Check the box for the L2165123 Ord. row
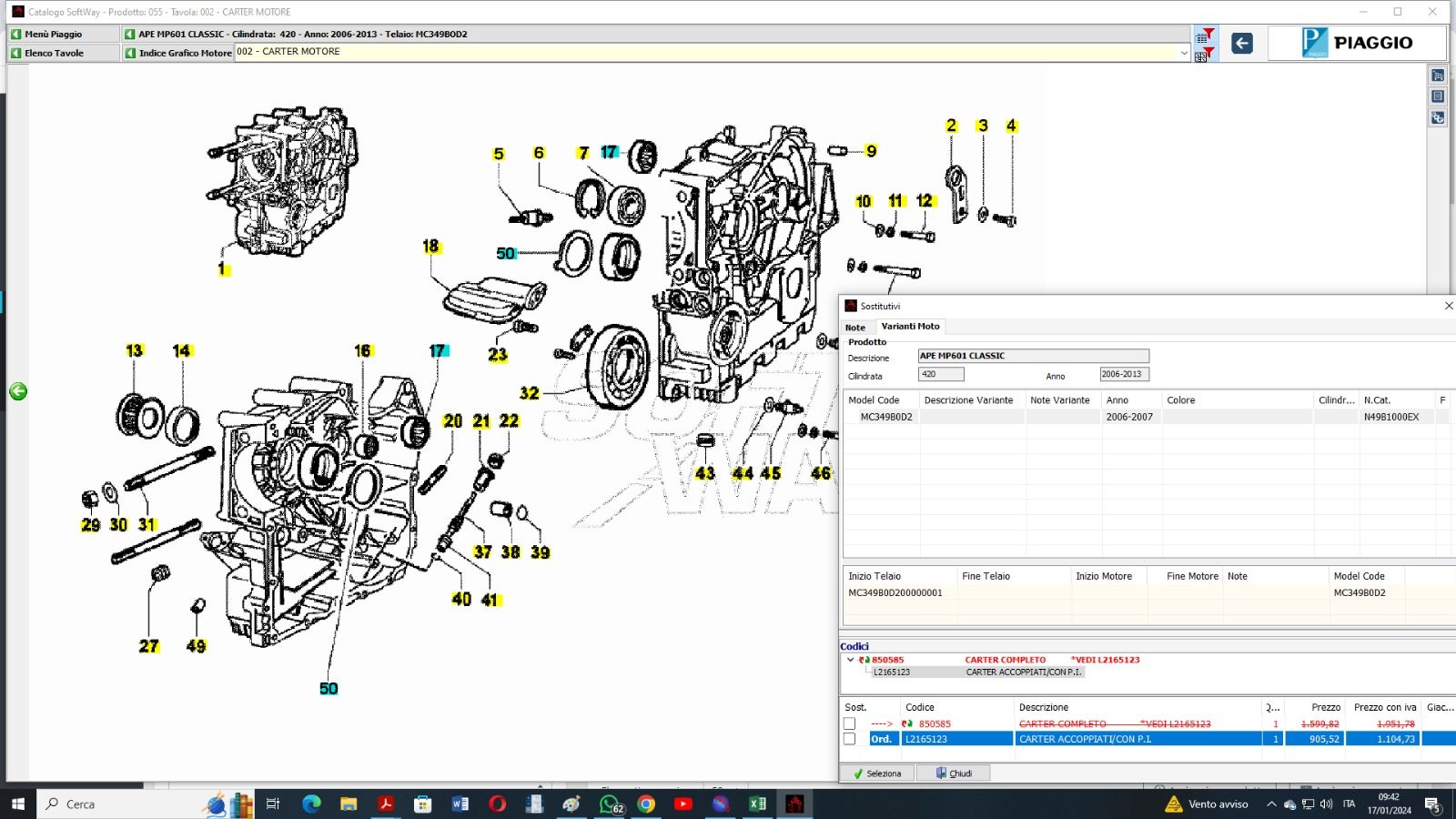This screenshot has width=1456, height=819. click(849, 739)
